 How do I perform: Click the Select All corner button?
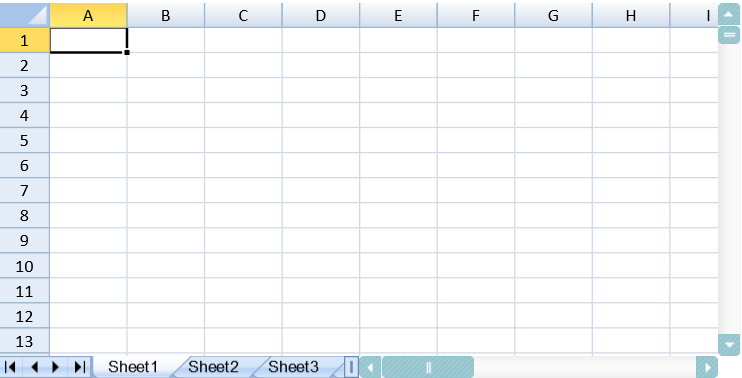click(25, 15)
